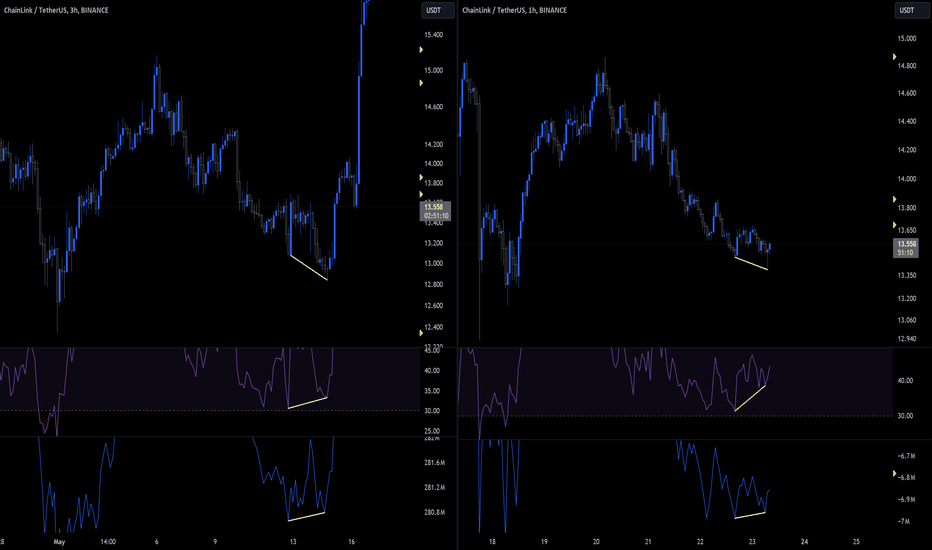Click the 45.00 RSI scale label

pos(432,351)
